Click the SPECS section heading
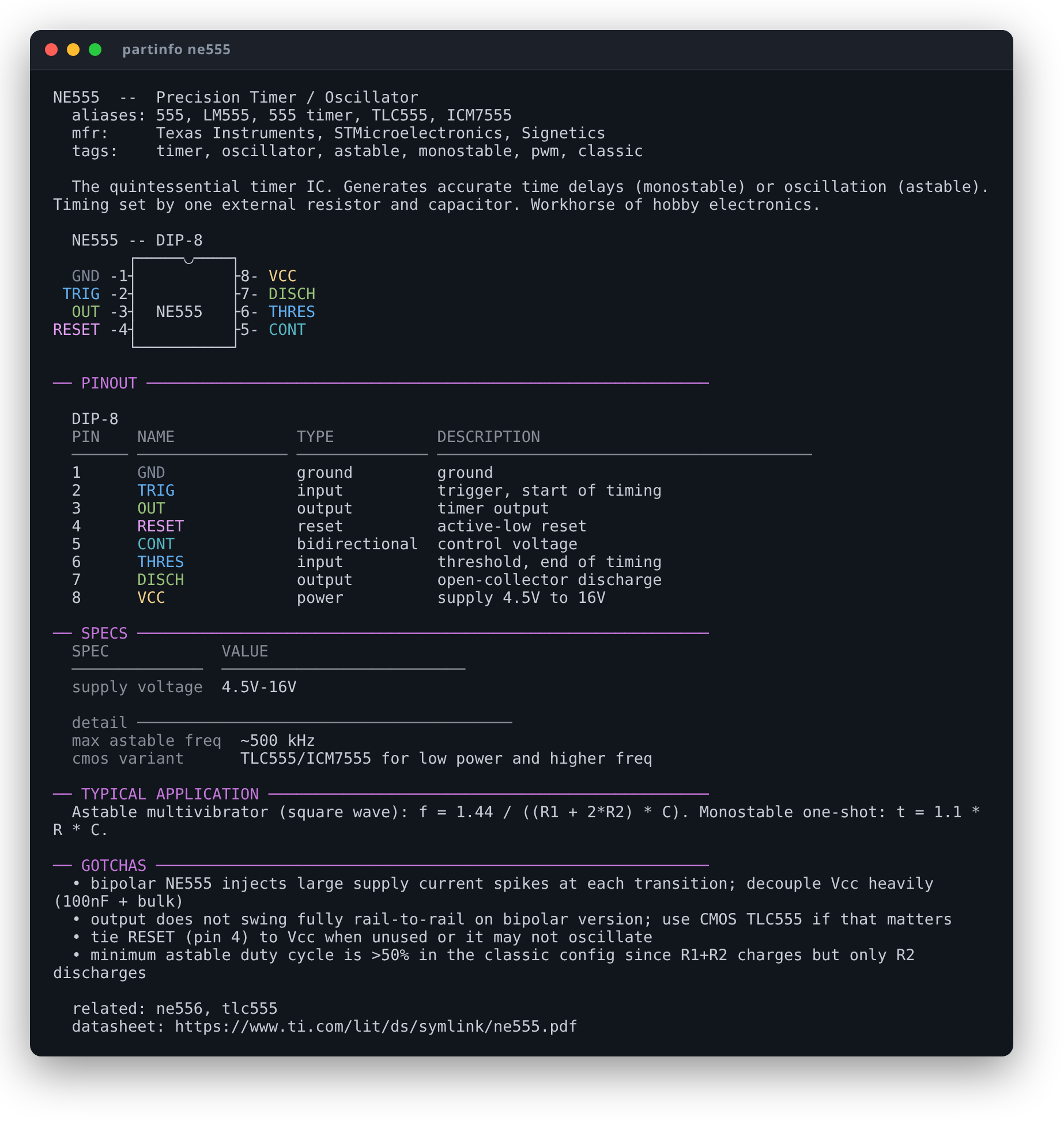 (x=104, y=633)
